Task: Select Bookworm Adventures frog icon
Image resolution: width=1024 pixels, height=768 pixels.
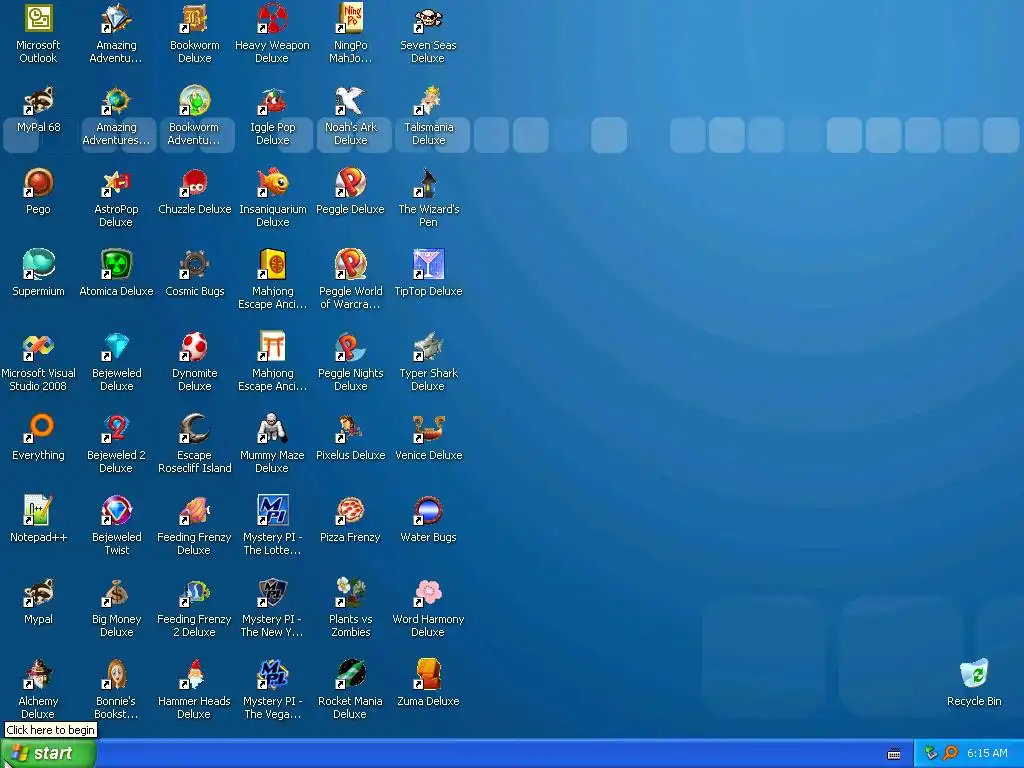Action: click(194, 101)
